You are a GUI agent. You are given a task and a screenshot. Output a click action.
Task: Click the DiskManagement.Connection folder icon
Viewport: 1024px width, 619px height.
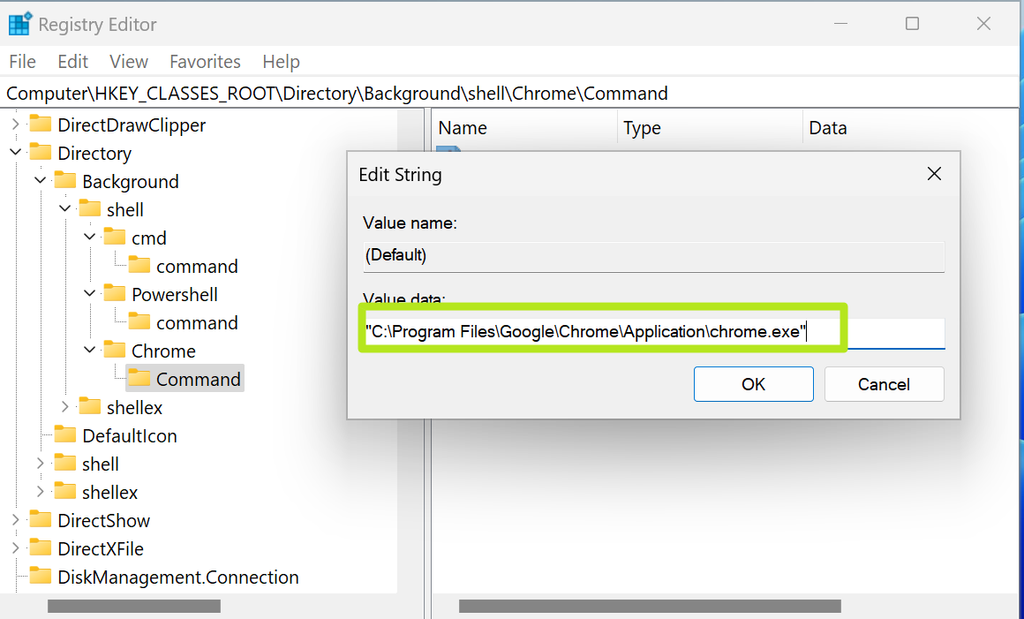(x=42, y=577)
